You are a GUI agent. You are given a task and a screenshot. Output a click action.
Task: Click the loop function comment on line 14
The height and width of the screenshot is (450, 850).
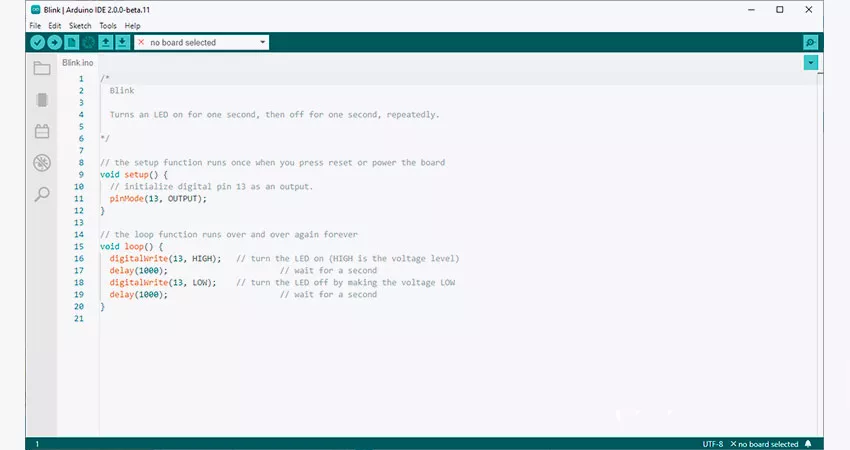[229, 235]
